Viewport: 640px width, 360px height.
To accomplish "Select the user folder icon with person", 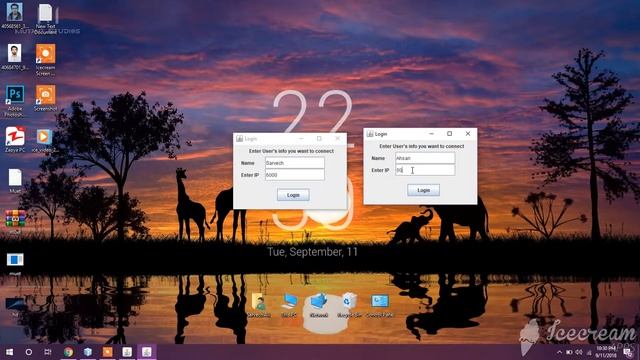I will 259,304.
